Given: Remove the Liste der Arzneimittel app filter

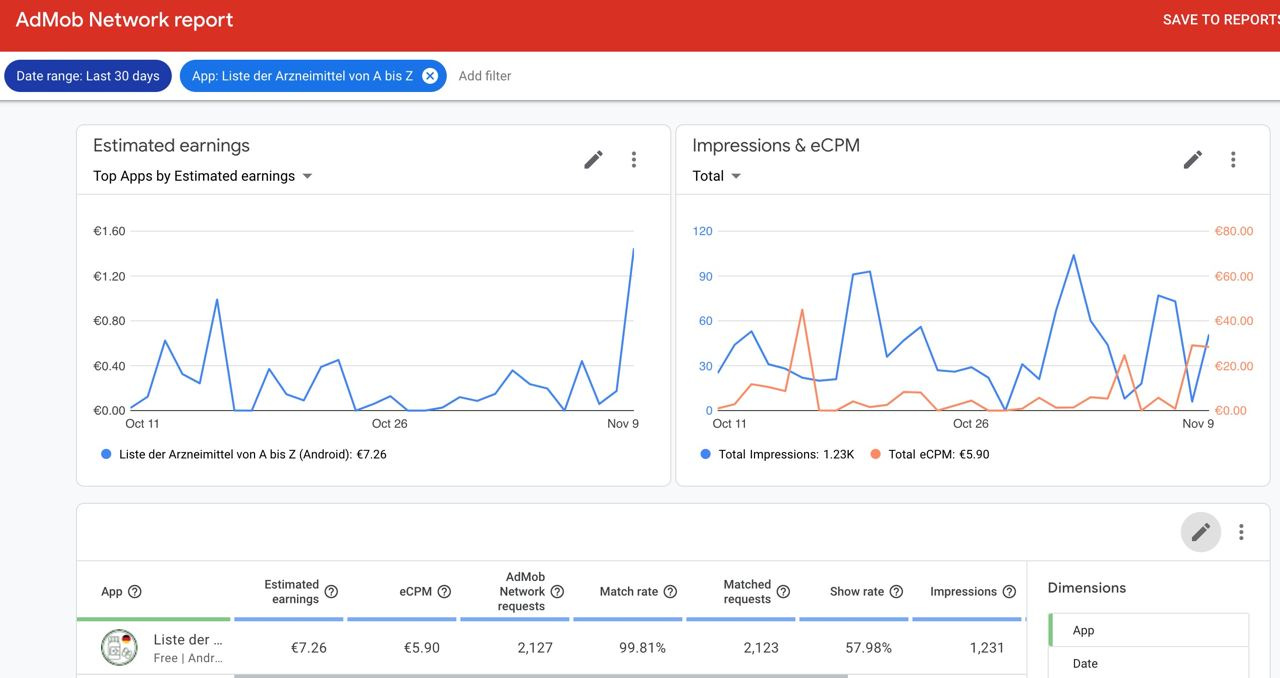Looking at the screenshot, I should click(x=430, y=76).
